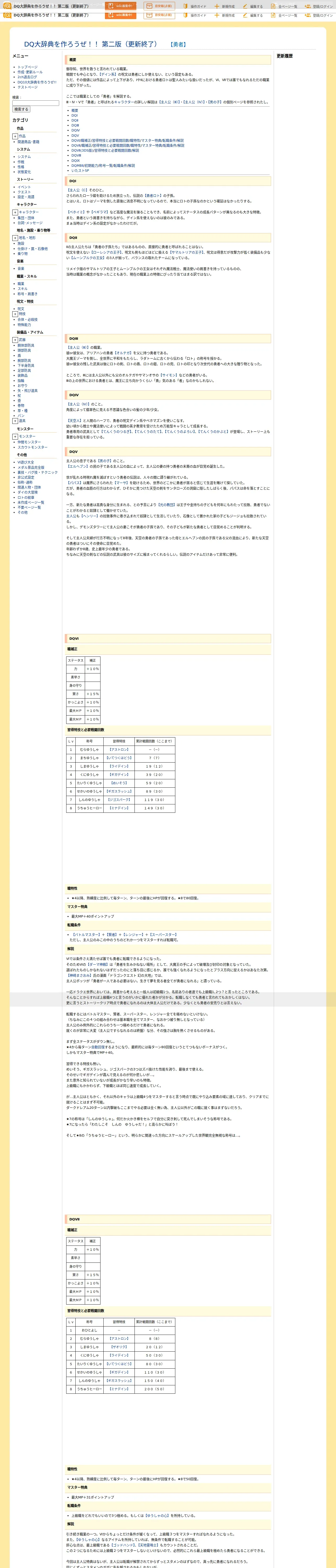Open the テストページ menu link
The width and height of the screenshot is (336, 1568).
click(27, 87)
